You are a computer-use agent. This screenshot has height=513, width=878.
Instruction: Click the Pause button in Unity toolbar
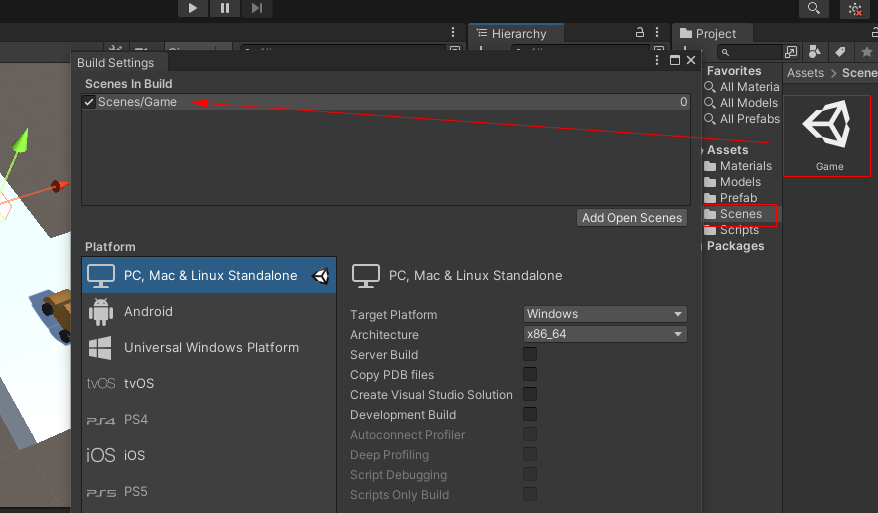[x=225, y=8]
